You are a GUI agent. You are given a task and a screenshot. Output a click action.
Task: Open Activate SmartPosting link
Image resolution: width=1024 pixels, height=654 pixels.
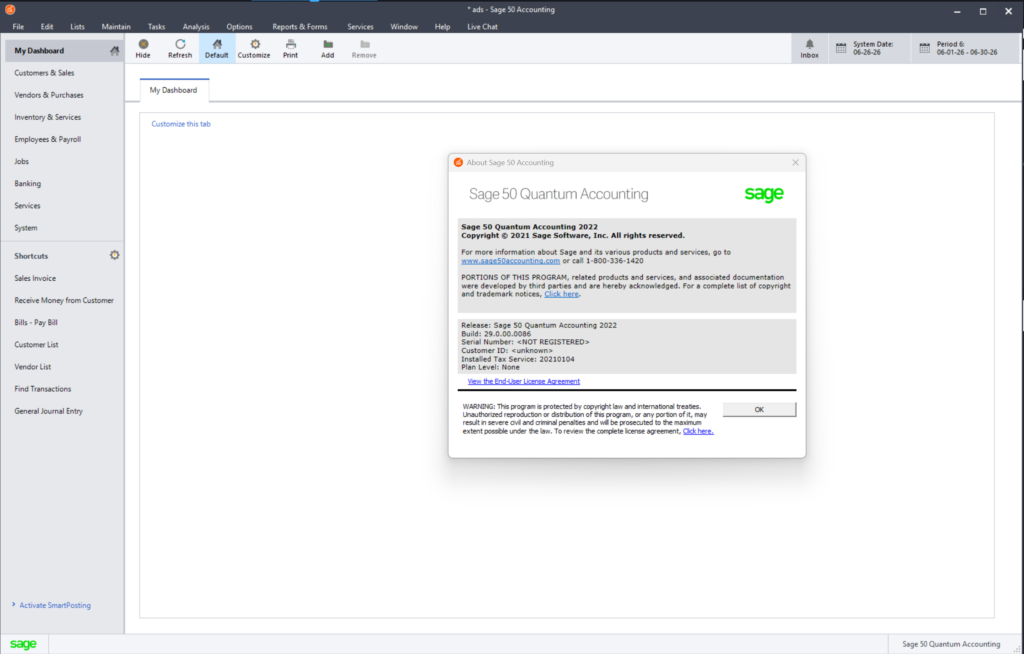pyautogui.click(x=55, y=606)
